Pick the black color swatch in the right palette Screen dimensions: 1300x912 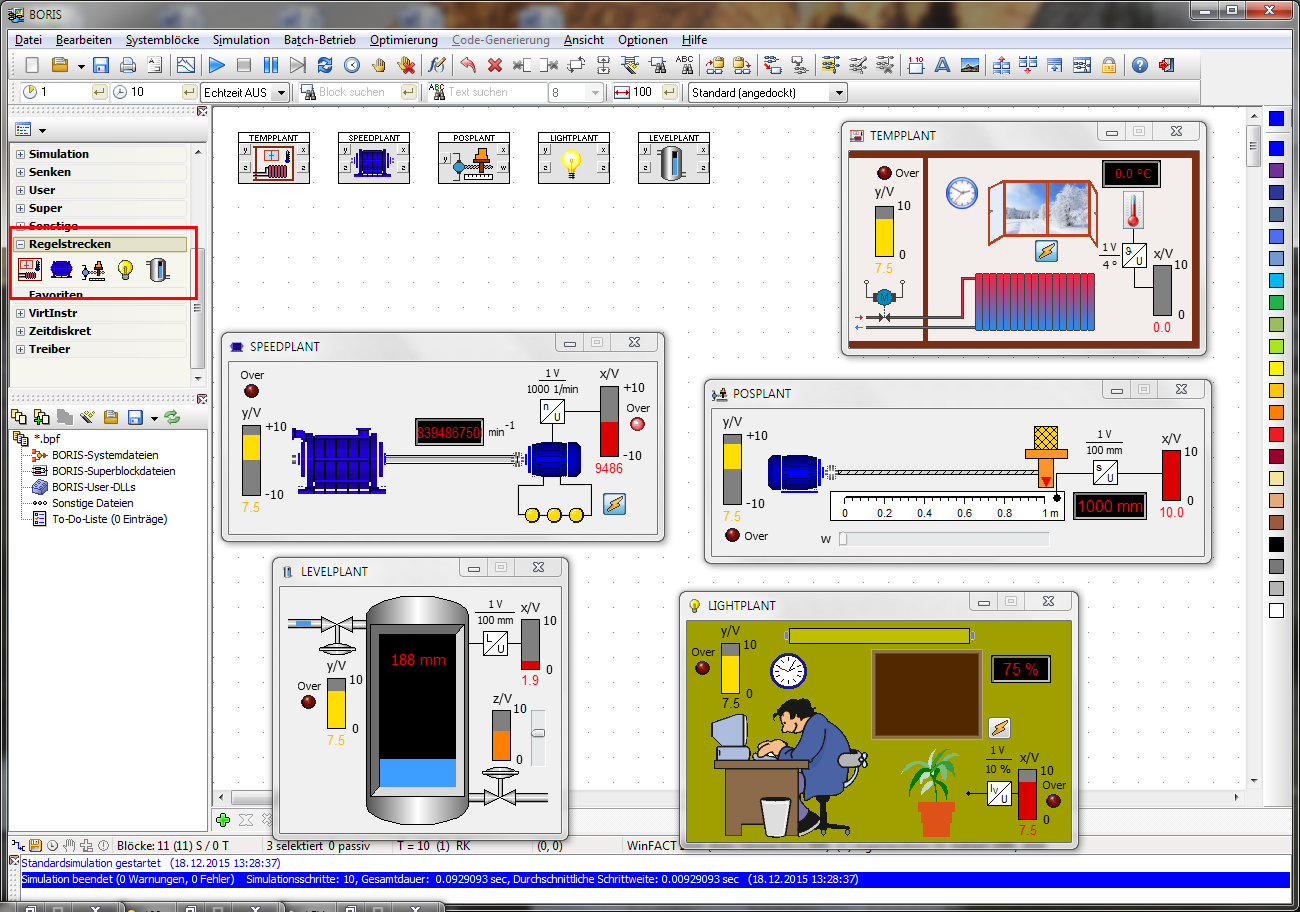point(1276,544)
